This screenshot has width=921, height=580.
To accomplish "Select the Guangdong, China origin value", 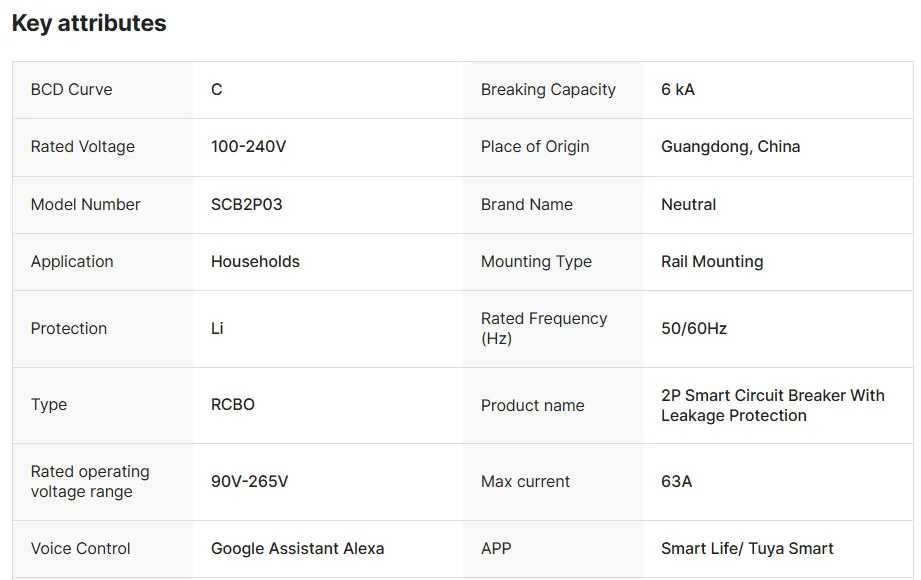I will point(730,147).
